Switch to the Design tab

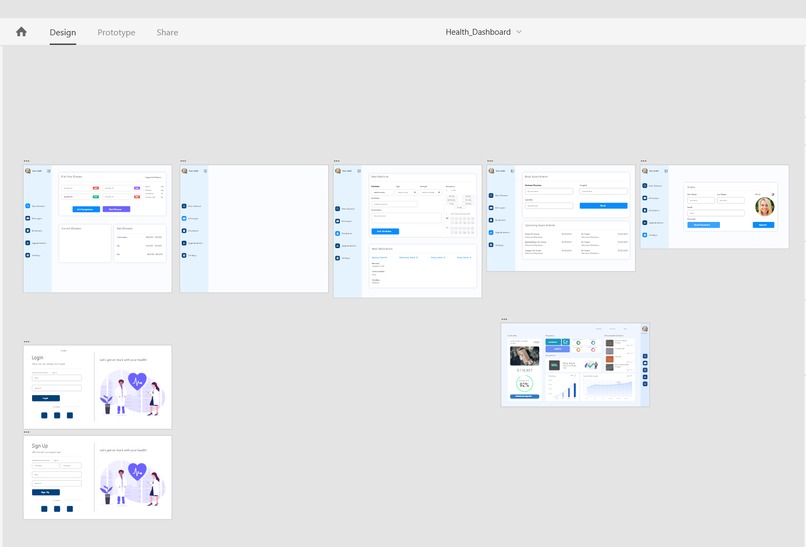pyautogui.click(x=63, y=32)
